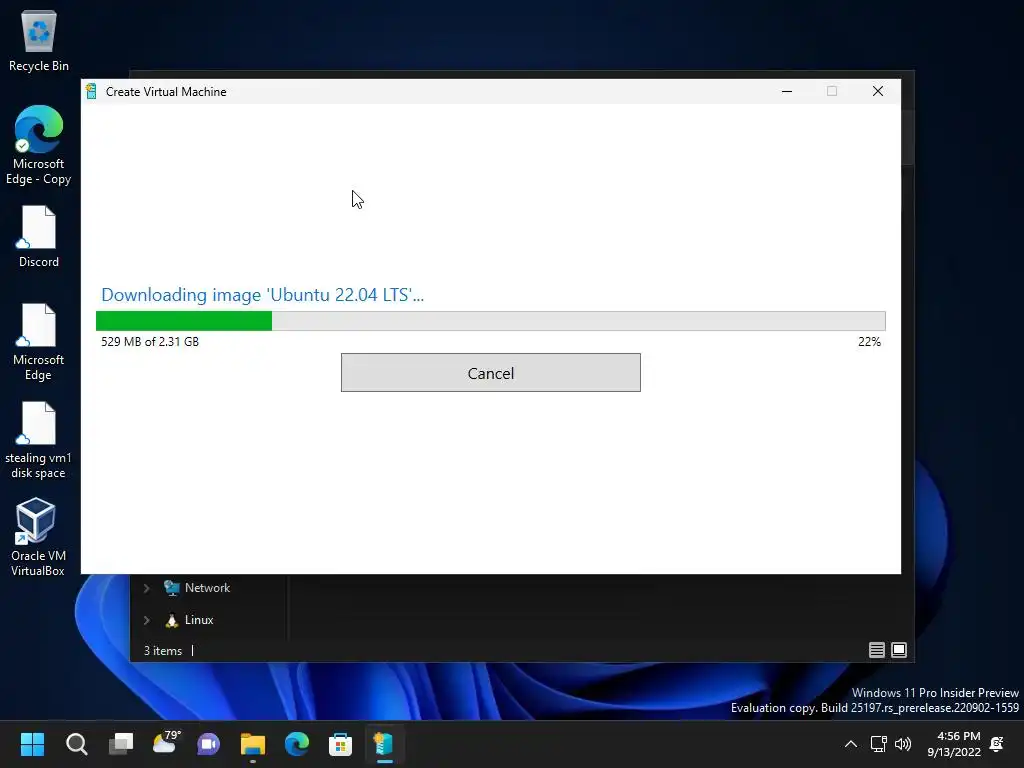Viewport: 1024px width, 768px height.
Task: Select the Oracle VM VirtualBox shortcut
Action: (x=38, y=537)
